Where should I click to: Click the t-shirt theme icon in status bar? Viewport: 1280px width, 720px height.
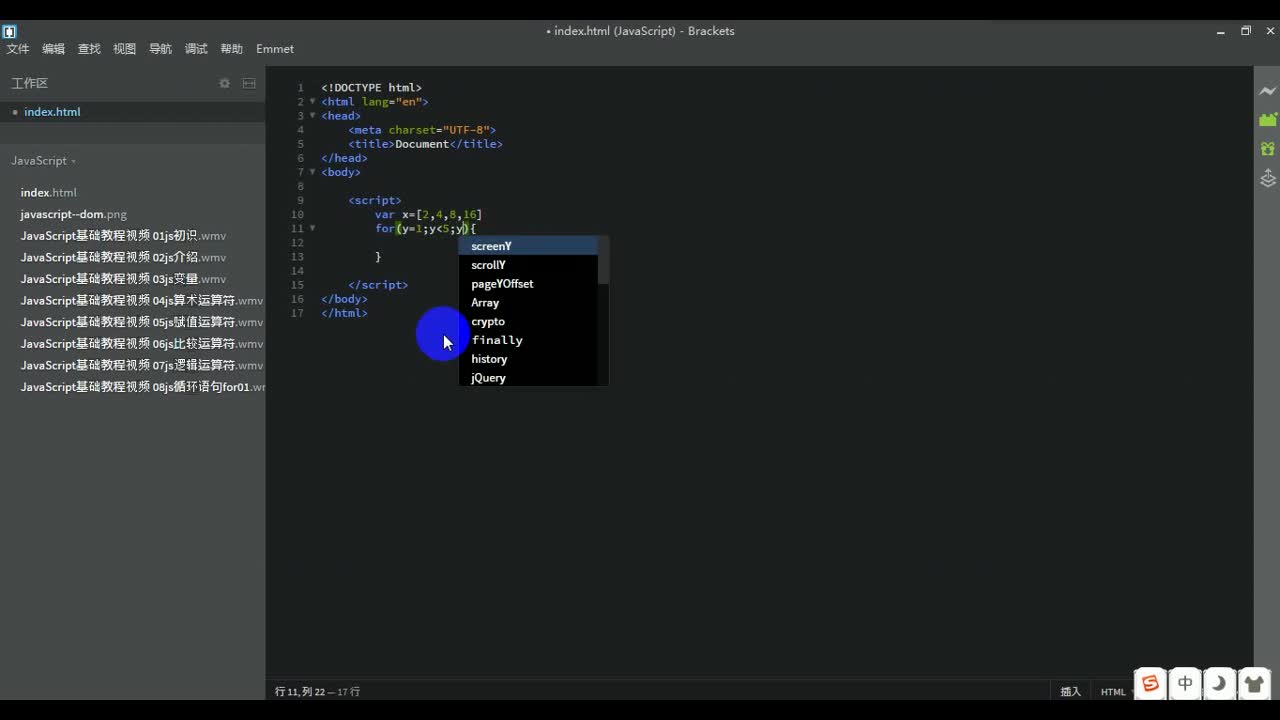(1254, 684)
